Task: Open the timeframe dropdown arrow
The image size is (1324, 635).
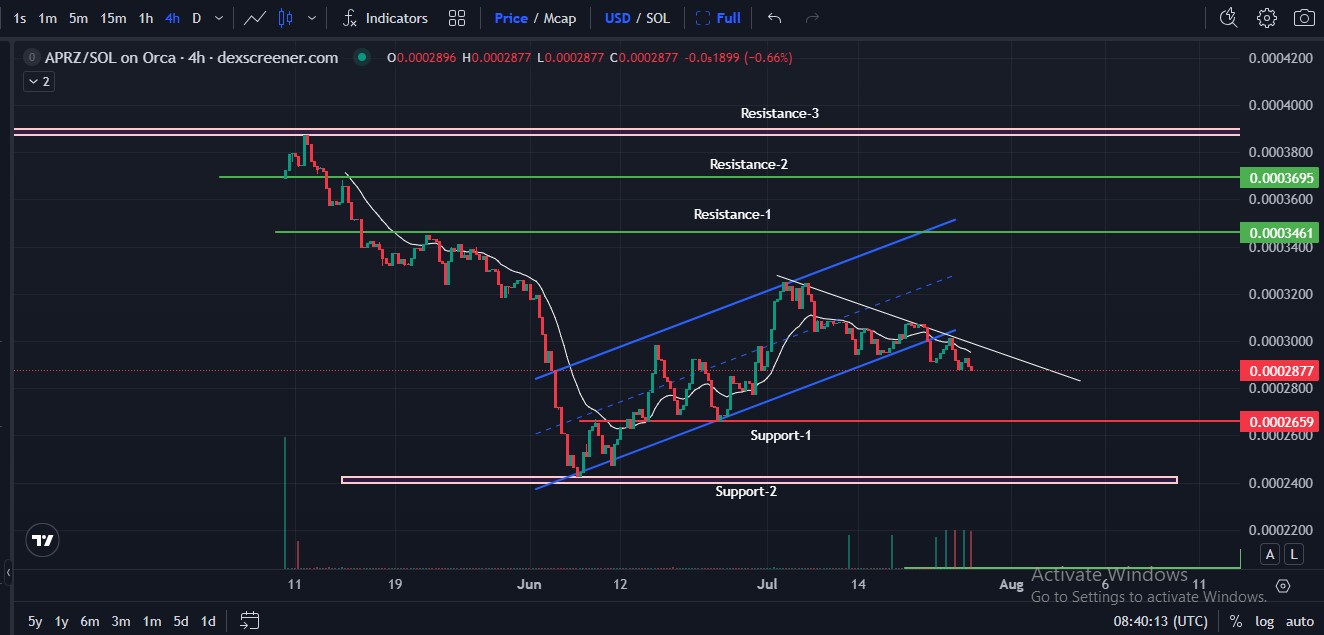Action: click(219, 18)
